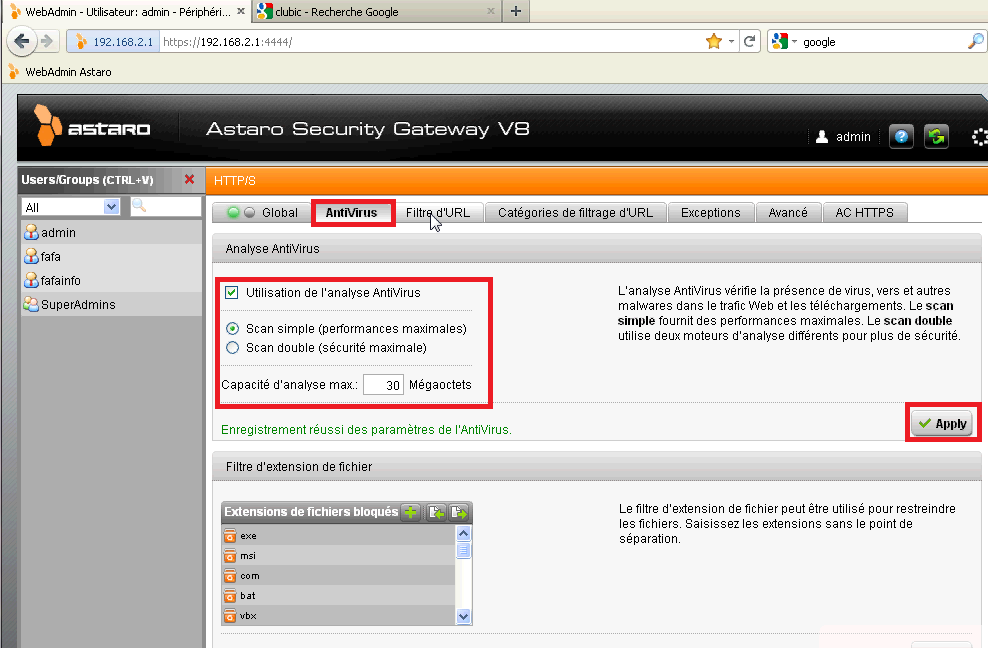This screenshot has width=988, height=648.
Task: Toggle the Utilisation de l'analyse AntiVirus checkbox
Action: click(x=232, y=292)
